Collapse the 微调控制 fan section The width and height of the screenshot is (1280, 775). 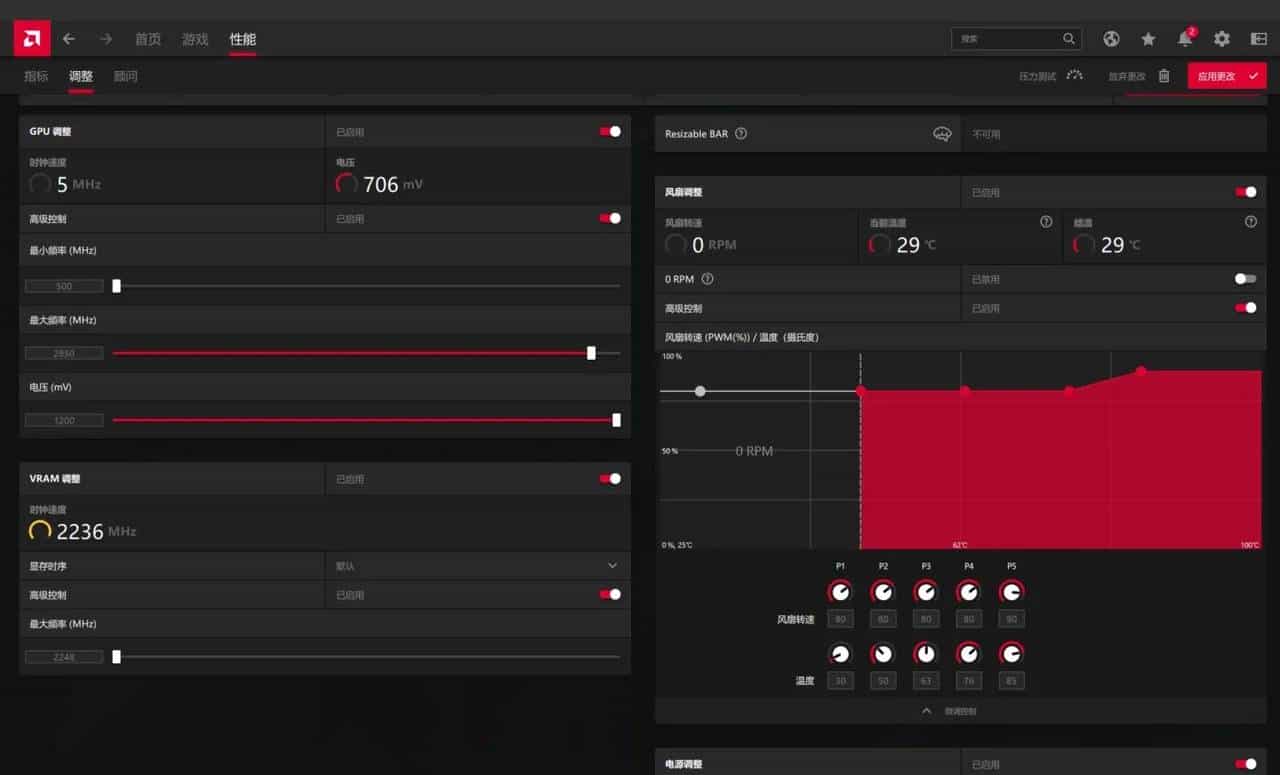pos(925,711)
